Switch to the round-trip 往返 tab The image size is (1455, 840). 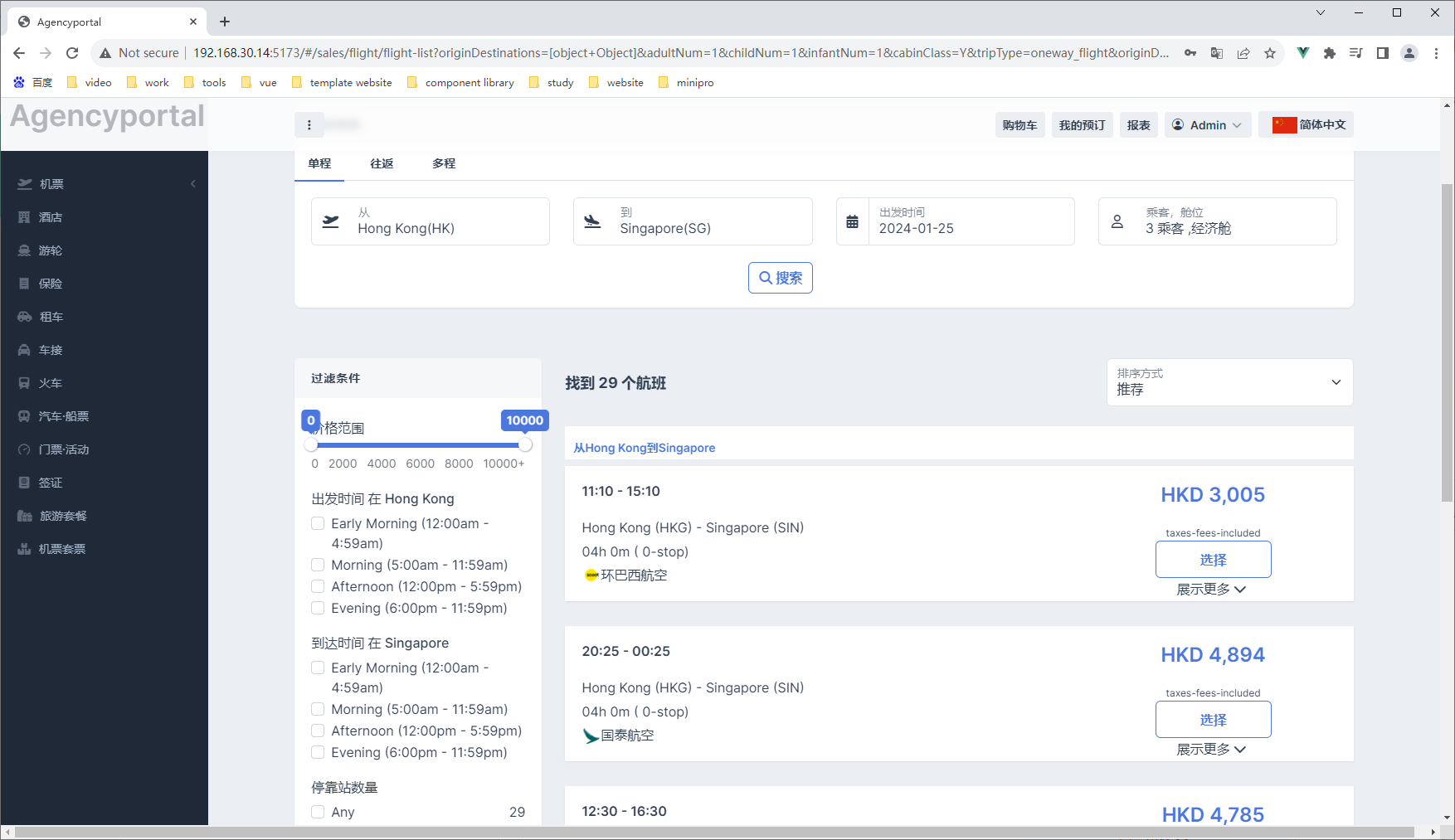[382, 163]
